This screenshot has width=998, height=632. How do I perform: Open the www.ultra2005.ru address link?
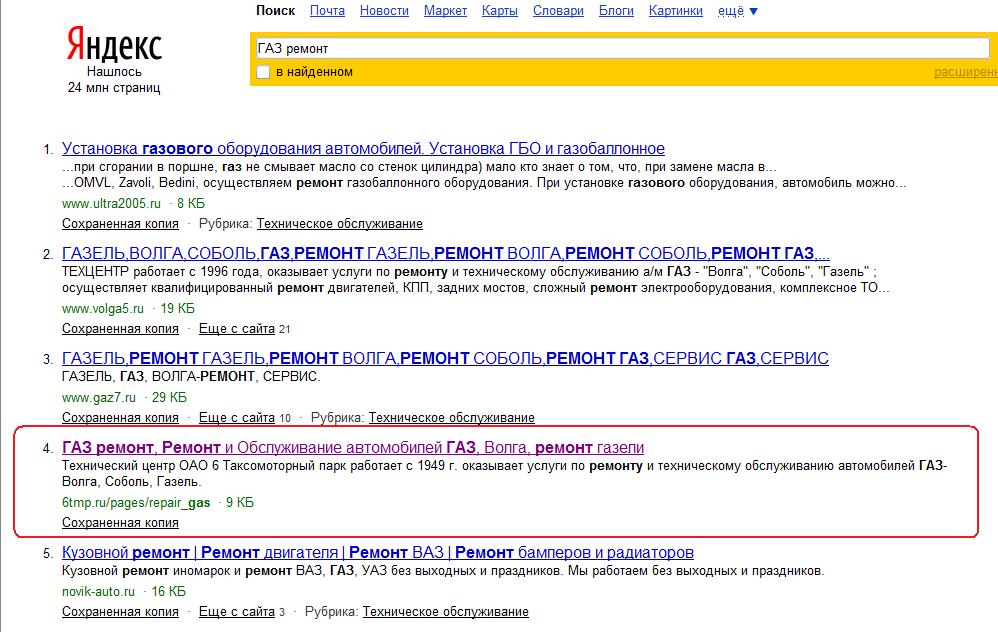point(111,204)
